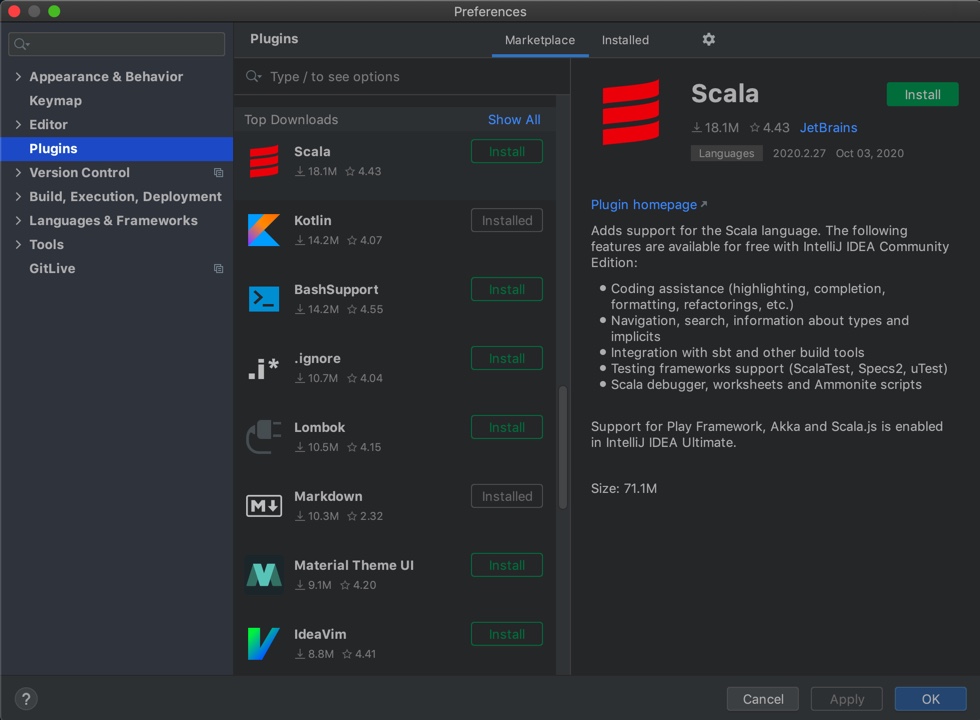Install the Material Theme UI plugin

tap(506, 565)
